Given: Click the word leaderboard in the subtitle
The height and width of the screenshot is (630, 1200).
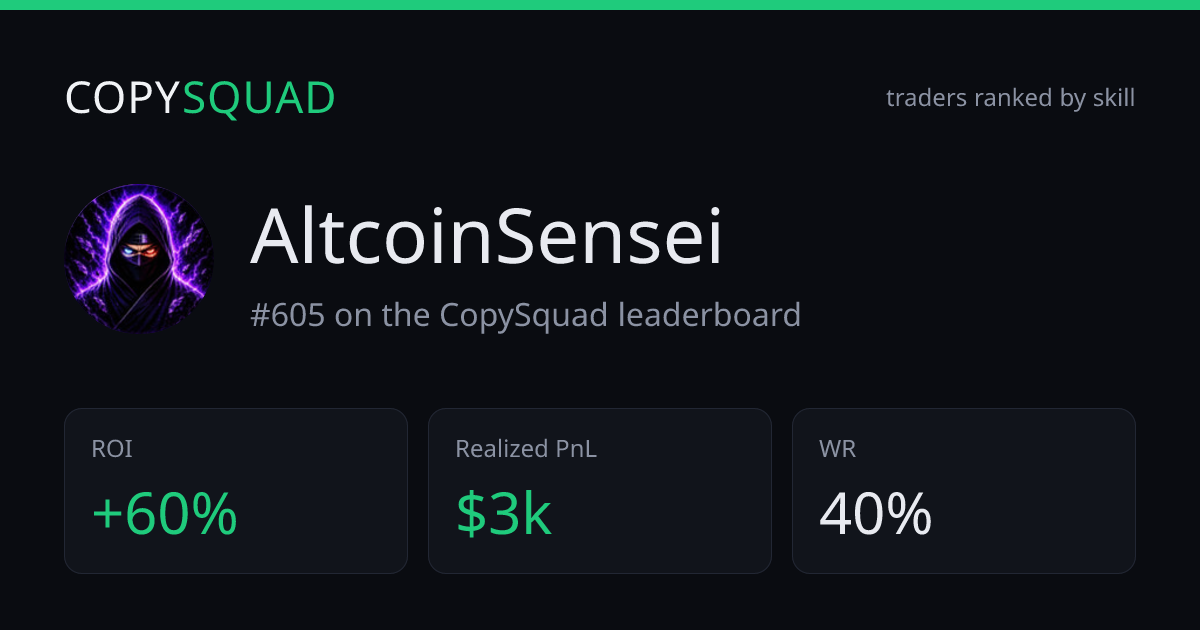Looking at the screenshot, I should click(x=709, y=315).
